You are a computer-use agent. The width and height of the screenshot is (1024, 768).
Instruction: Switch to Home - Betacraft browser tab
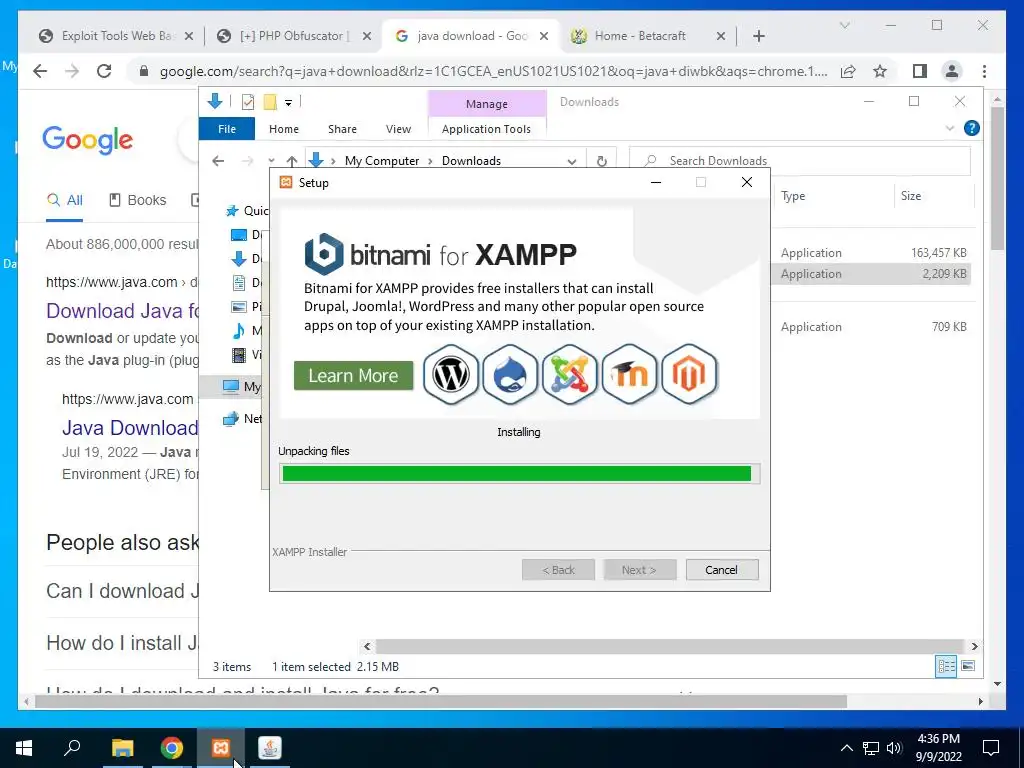coord(648,36)
